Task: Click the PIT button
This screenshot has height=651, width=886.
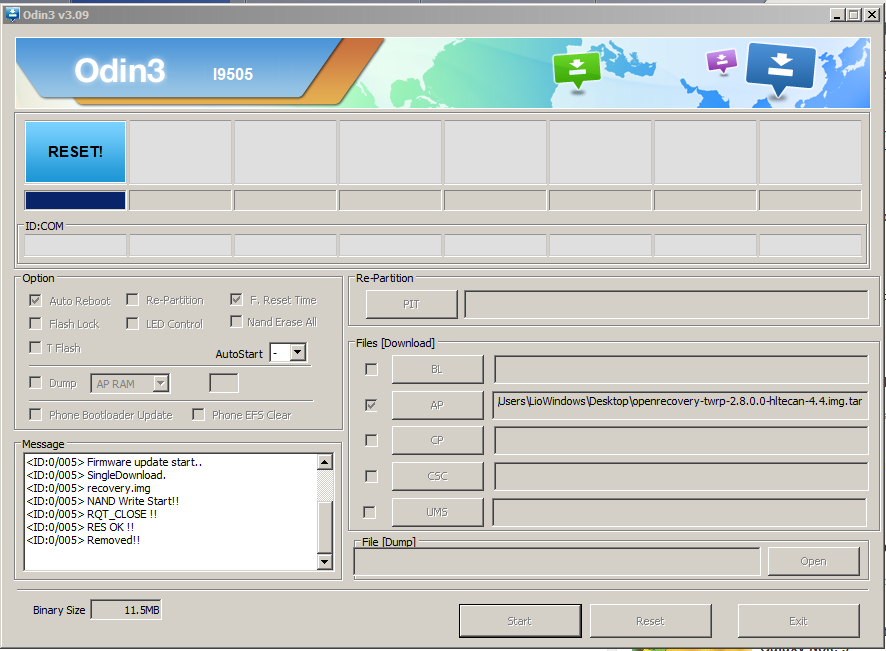Action: [411, 304]
